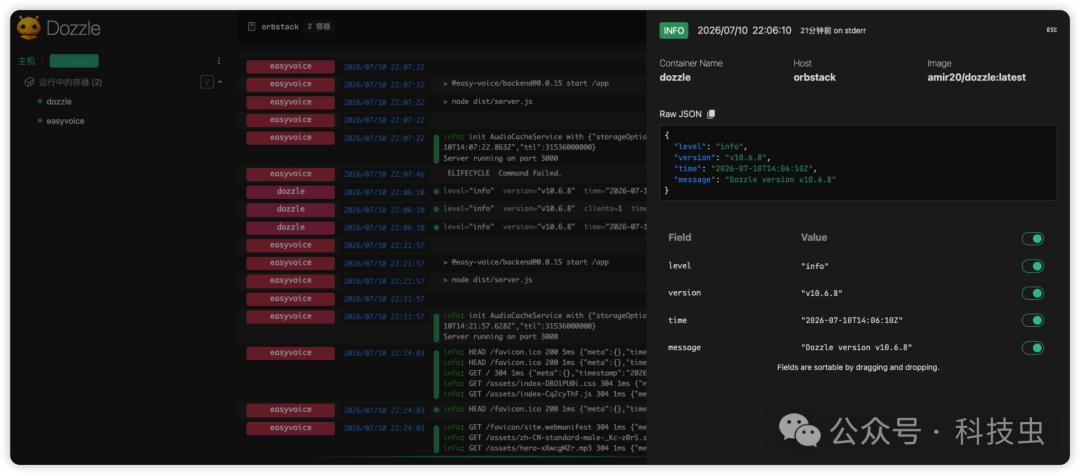Turn off the message field switch
1080x475 pixels.
click(1032, 348)
